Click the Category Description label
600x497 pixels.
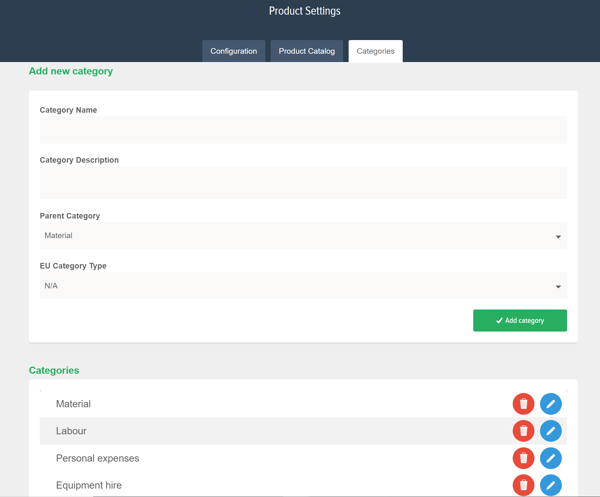point(79,160)
